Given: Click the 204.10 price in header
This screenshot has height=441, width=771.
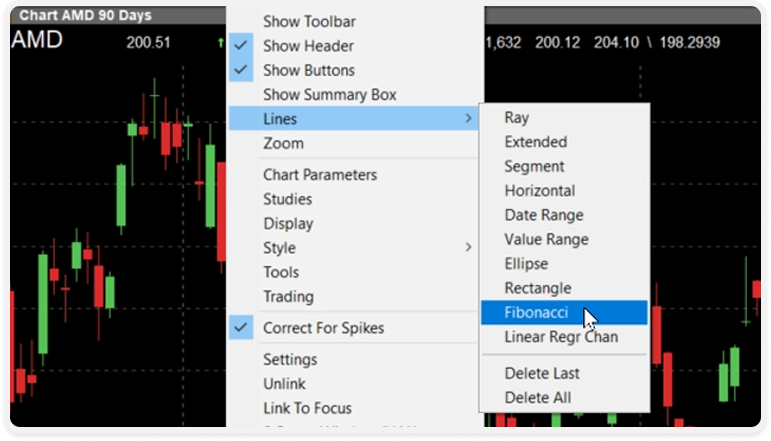Looking at the screenshot, I should [x=616, y=42].
